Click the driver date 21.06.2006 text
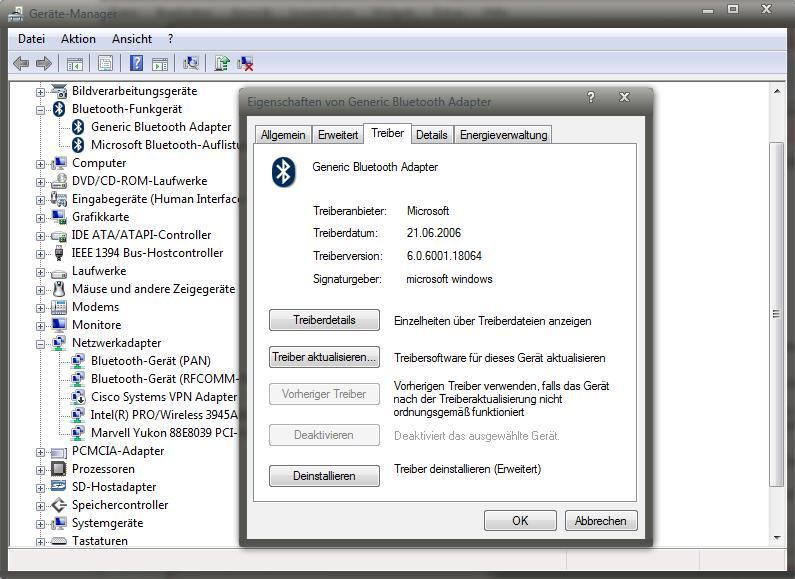This screenshot has width=795, height=579. tap(434, 233)
